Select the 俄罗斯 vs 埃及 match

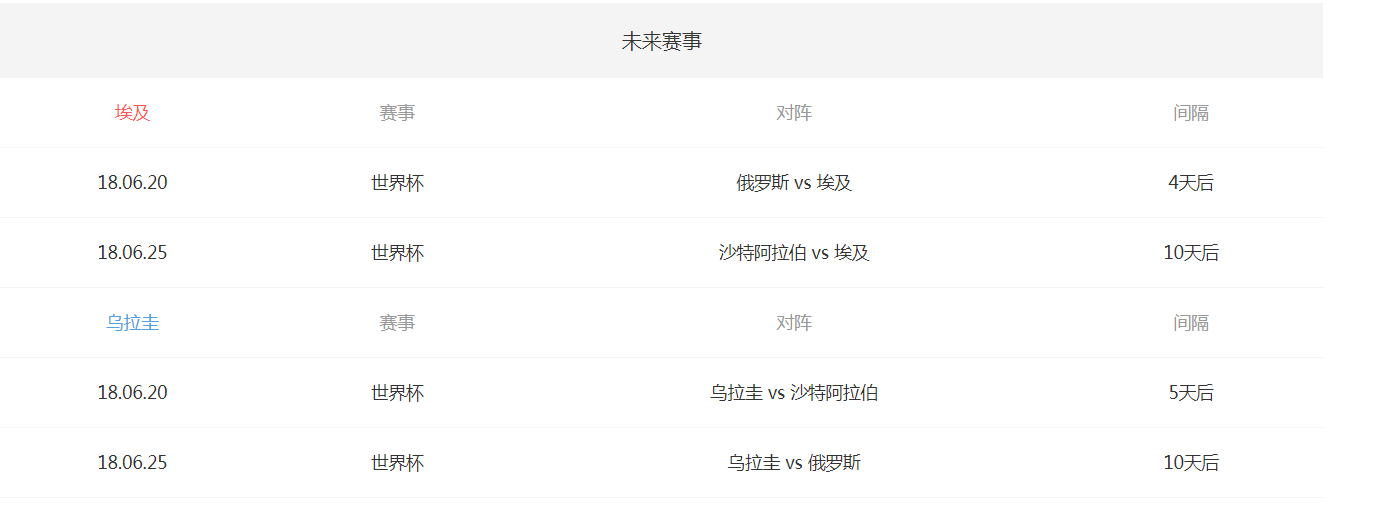tap(794, 183)
